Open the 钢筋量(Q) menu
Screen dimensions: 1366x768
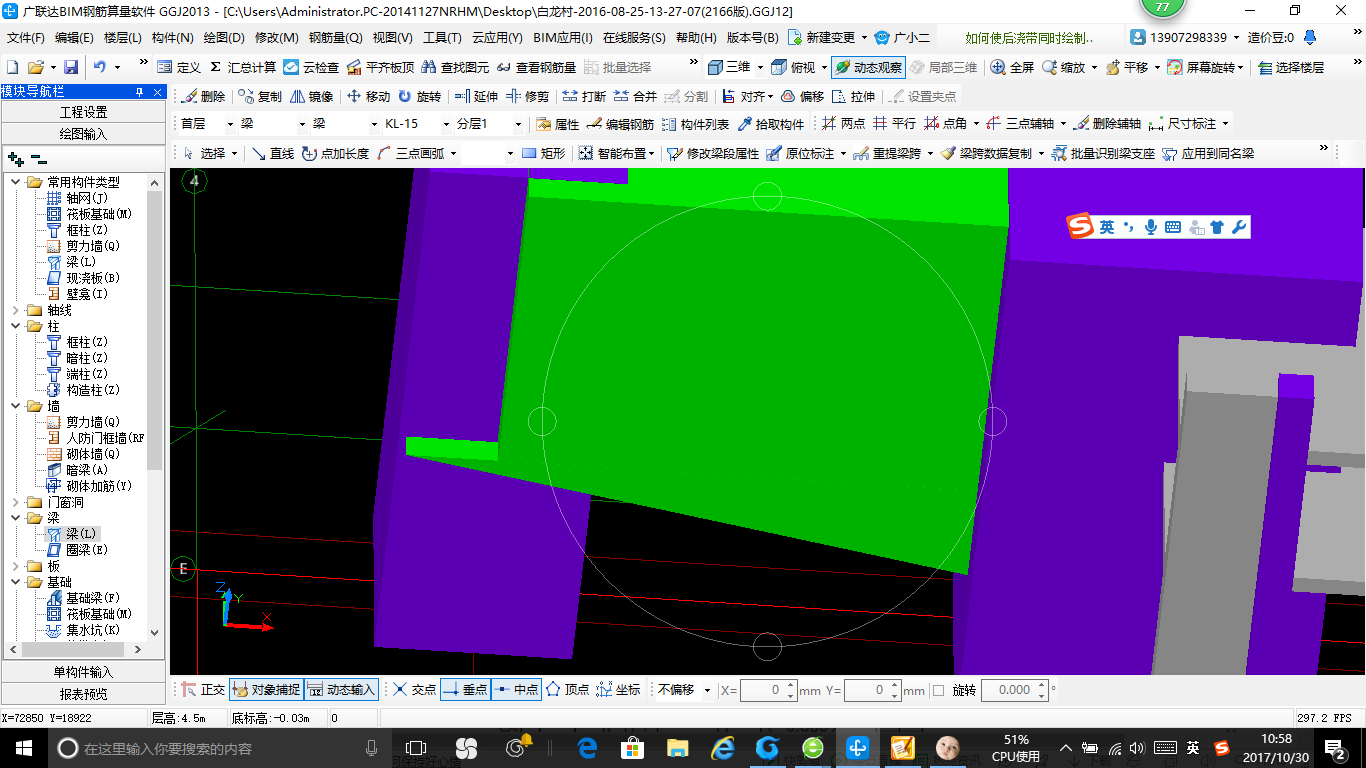pyautogui.click(x=335, y=37)
